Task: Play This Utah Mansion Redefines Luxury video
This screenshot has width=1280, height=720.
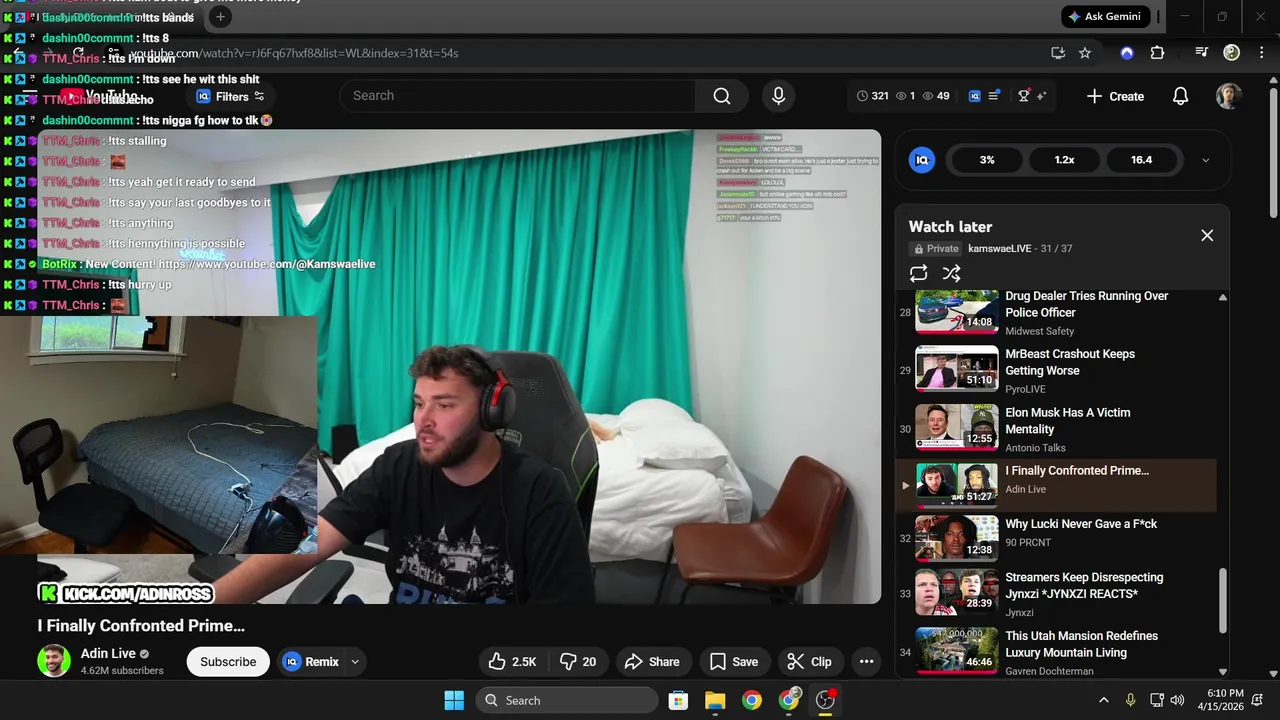Action: coord(1055,652)
